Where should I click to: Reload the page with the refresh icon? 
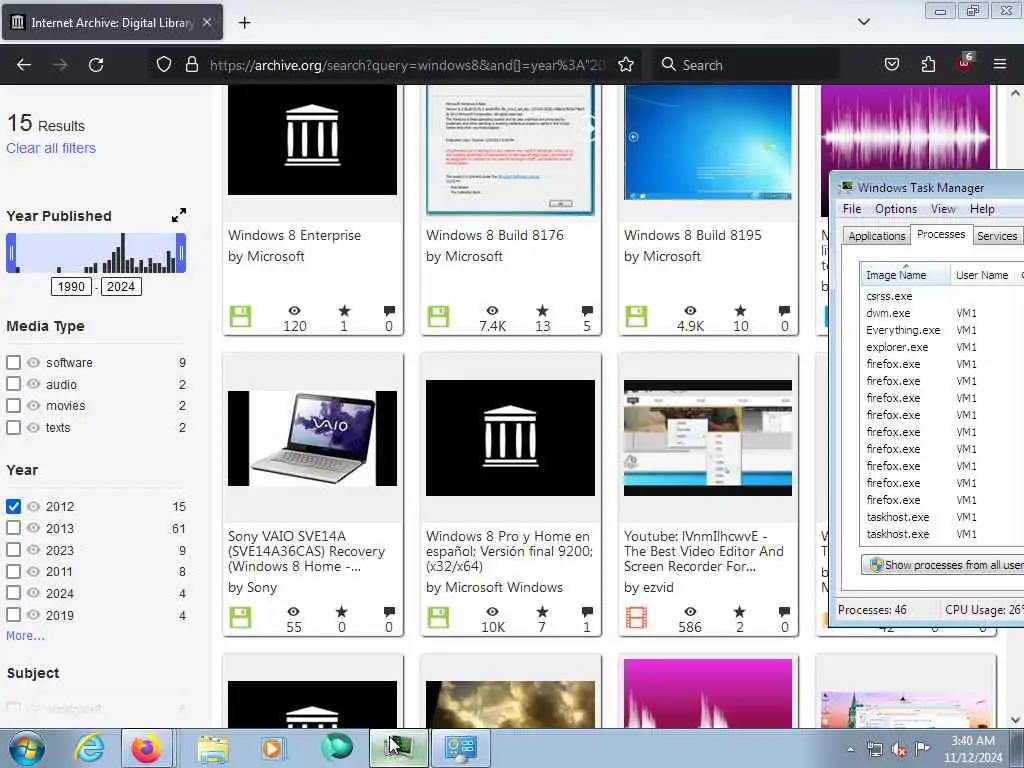[x=96, y=65]
